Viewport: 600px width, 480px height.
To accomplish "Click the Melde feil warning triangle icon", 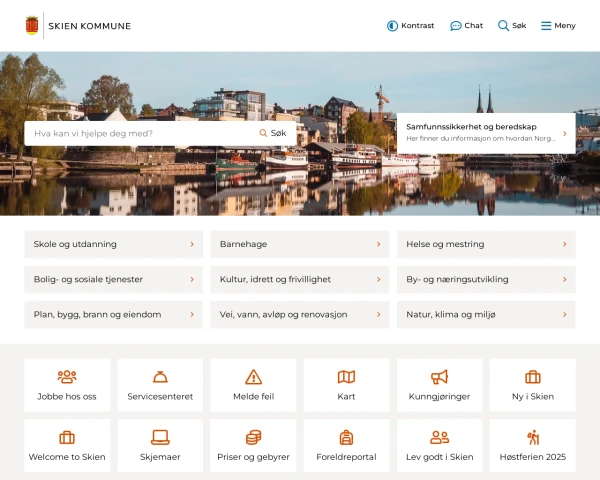I will pyautogui.click(x=253, y=377).
